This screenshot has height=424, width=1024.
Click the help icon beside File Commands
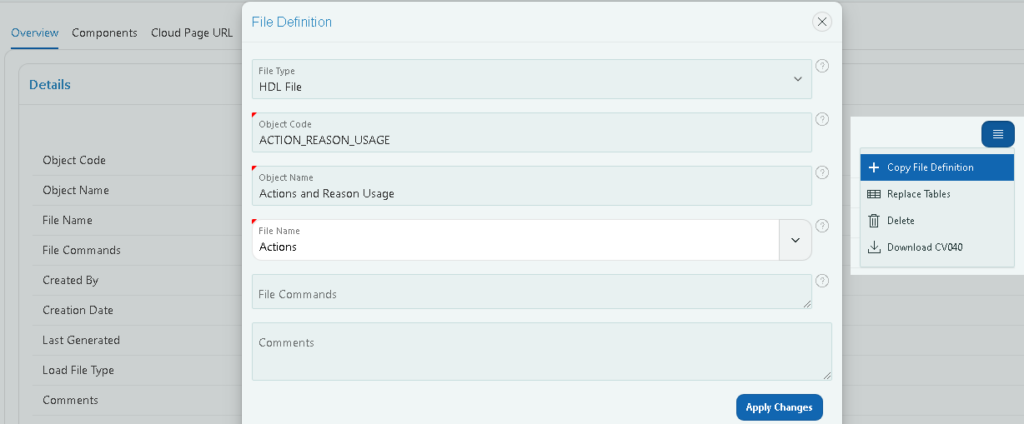[823, 281]
